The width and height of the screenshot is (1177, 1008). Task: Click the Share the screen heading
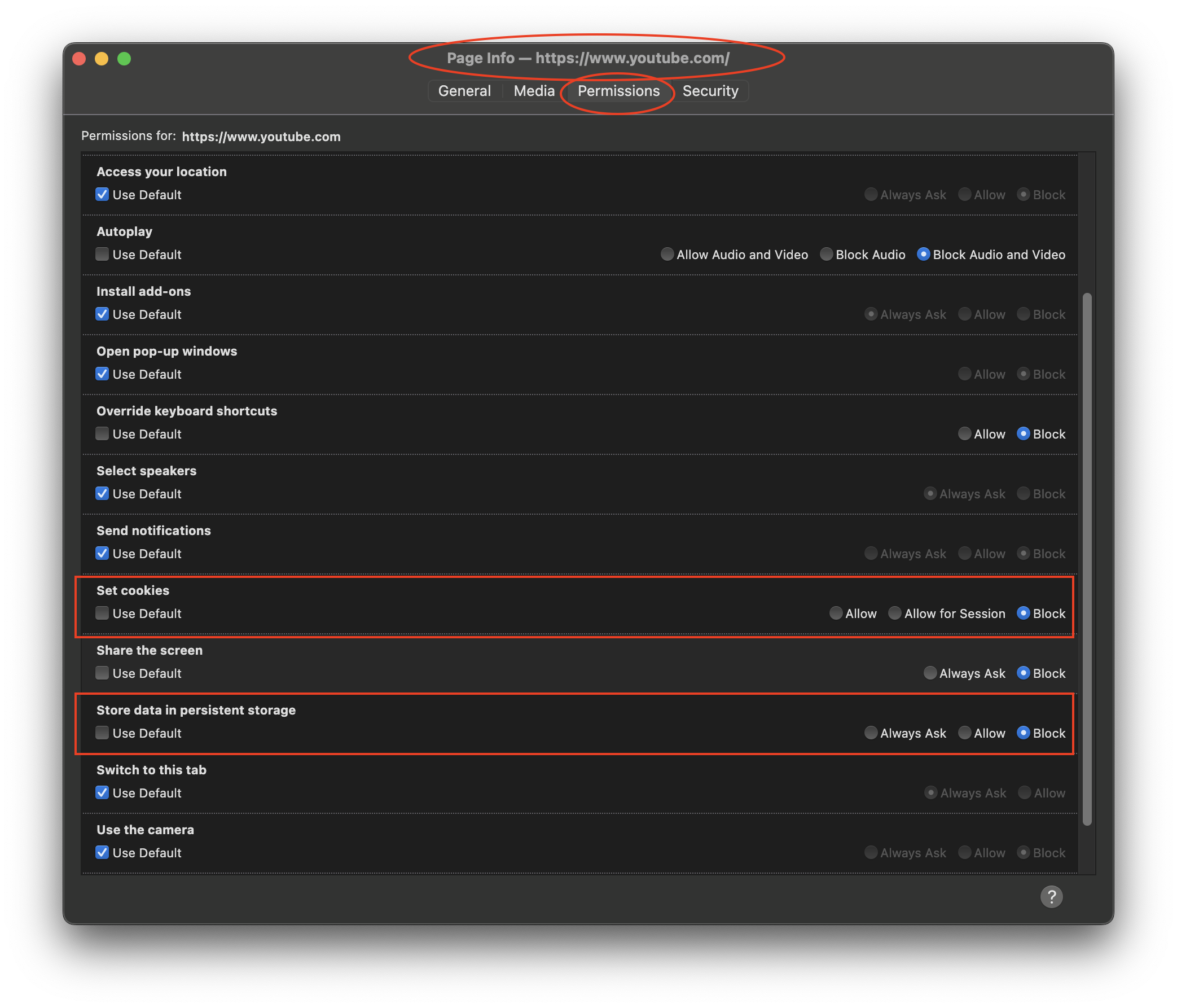click(x=150, y=650)
